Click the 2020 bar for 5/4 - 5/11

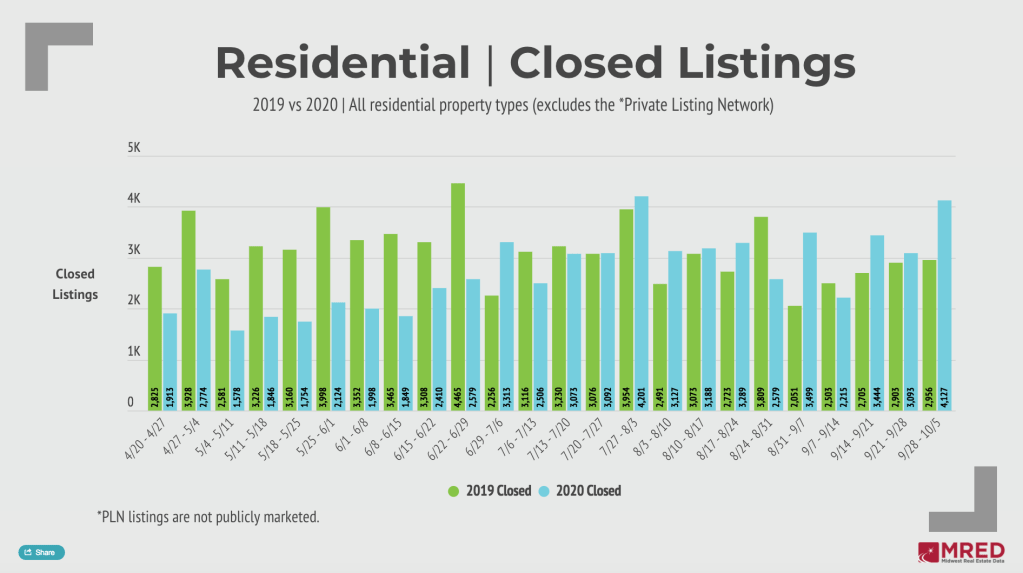pyautogui.click(x=237, y=370)
